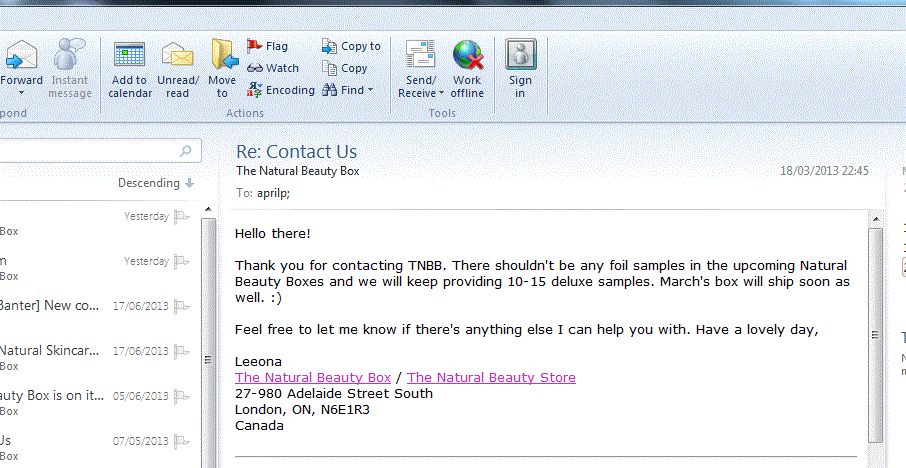Flag the Natural Skincar... message
Screen dimensions: 906x468
click(182, 351)
